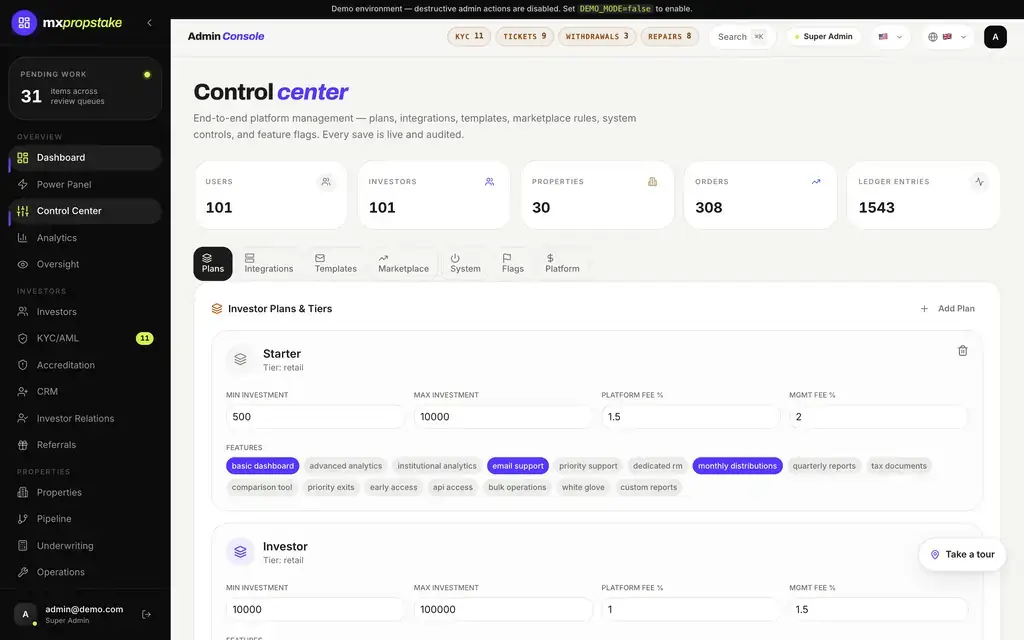Click the Super Admin role badge
The width and height of the screenshot is (1024, 640).
point(824,37)
